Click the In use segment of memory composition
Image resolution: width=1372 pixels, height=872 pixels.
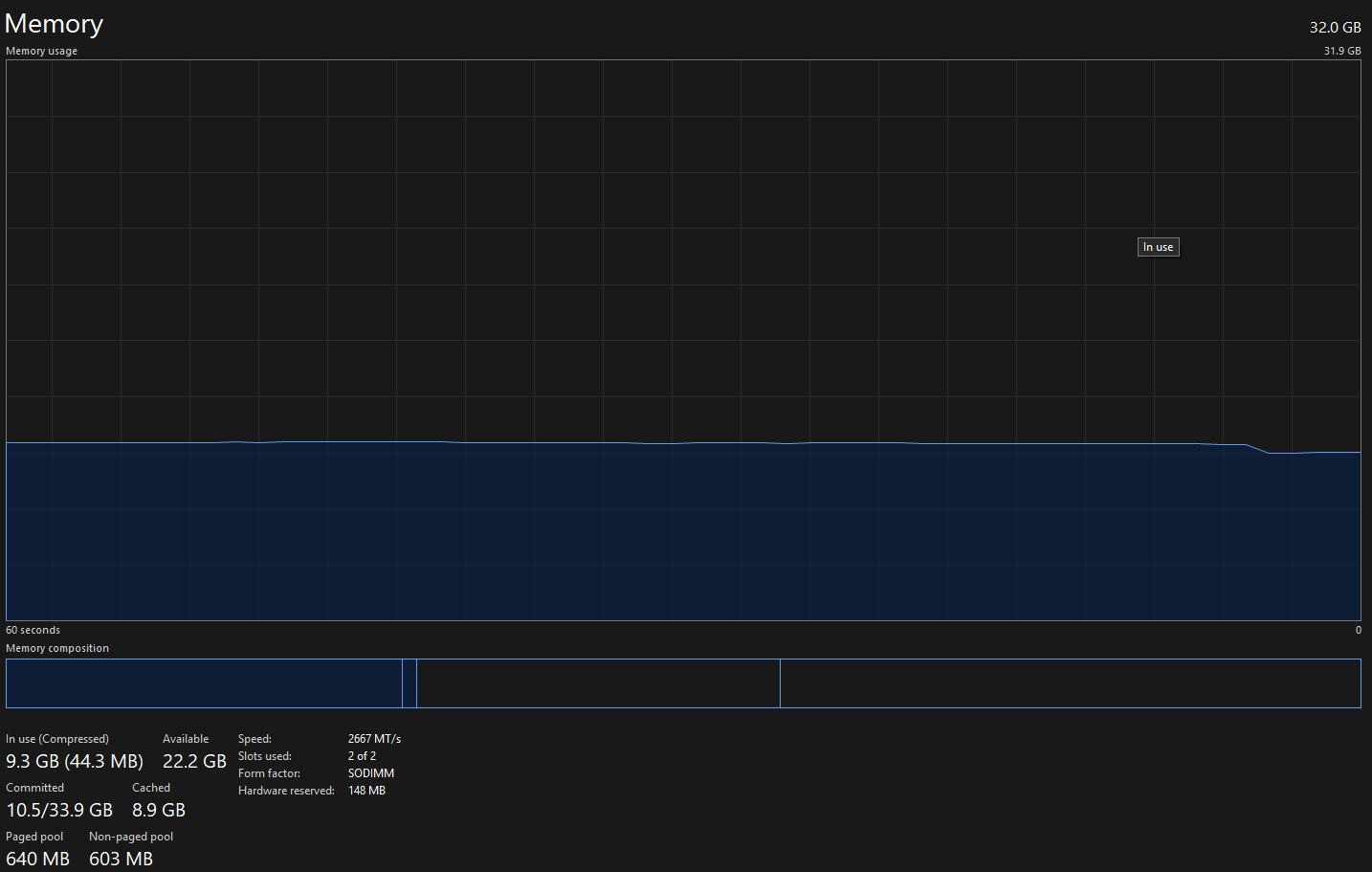tap(204, 683)
